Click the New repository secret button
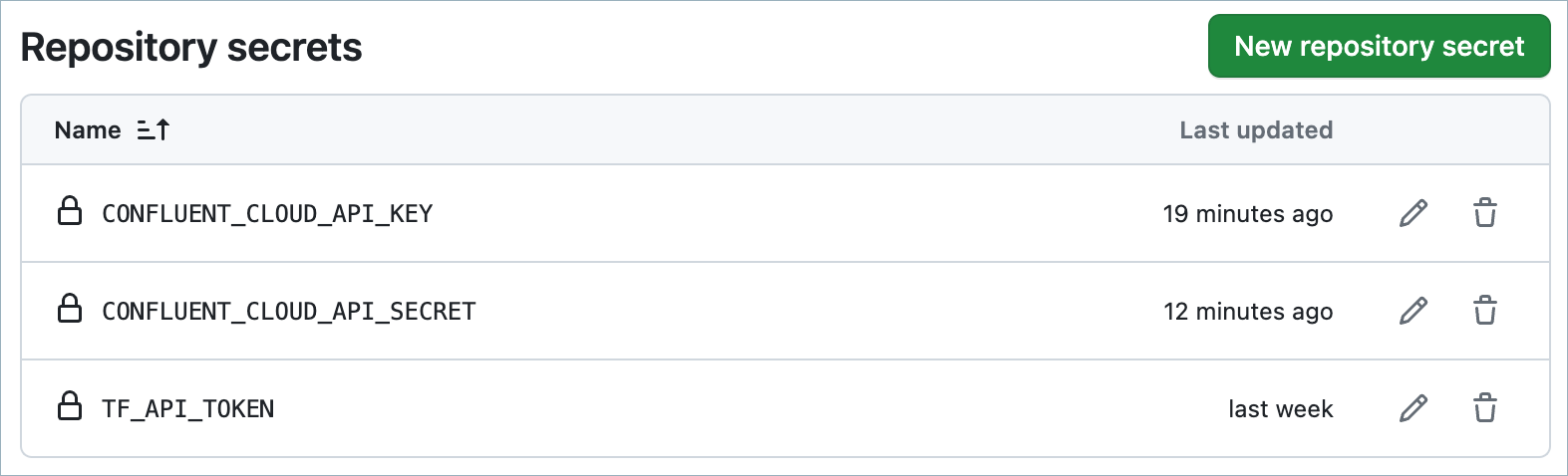 (1379, 46)
